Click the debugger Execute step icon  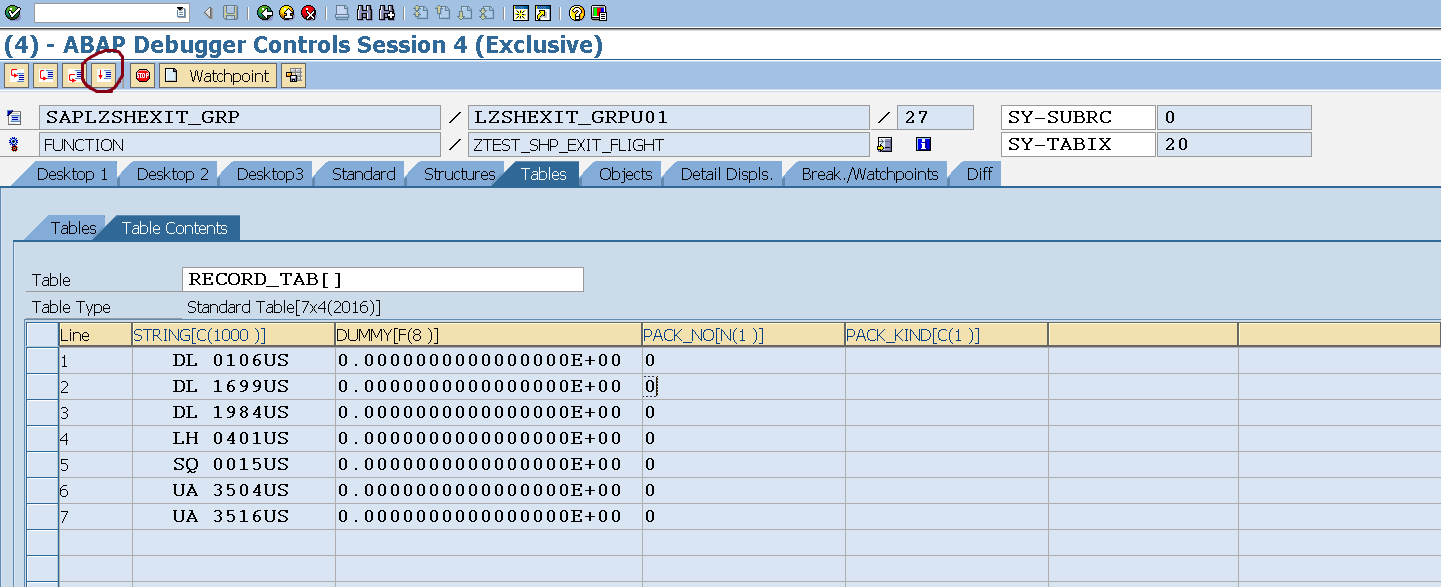pyautogui.click(x=45, y=75)
